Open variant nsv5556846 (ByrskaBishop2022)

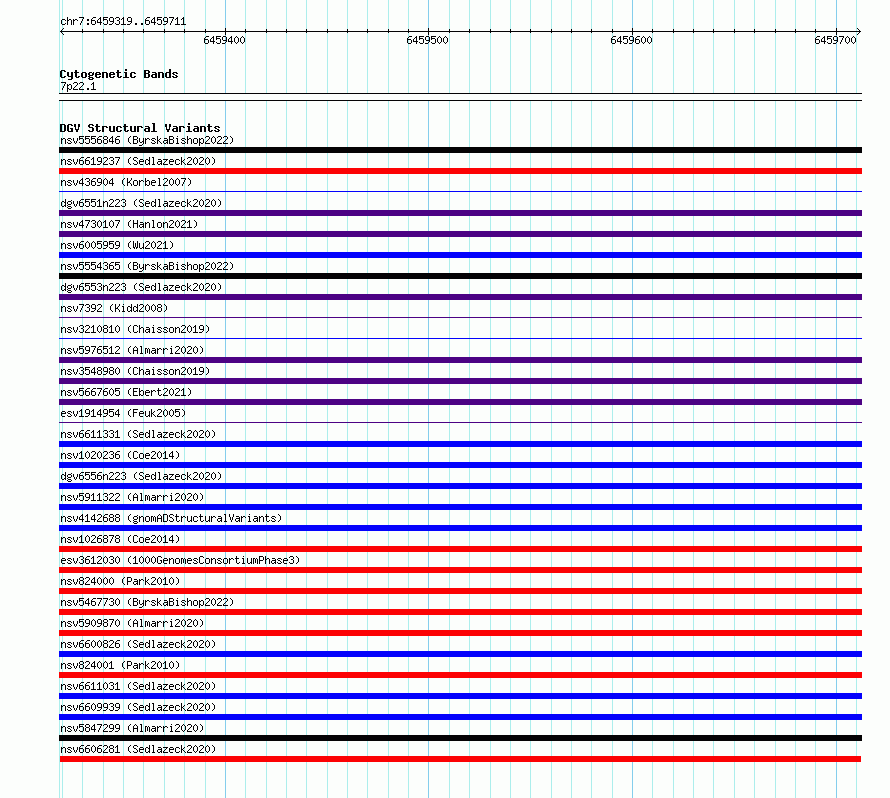[x=147, y=140]
